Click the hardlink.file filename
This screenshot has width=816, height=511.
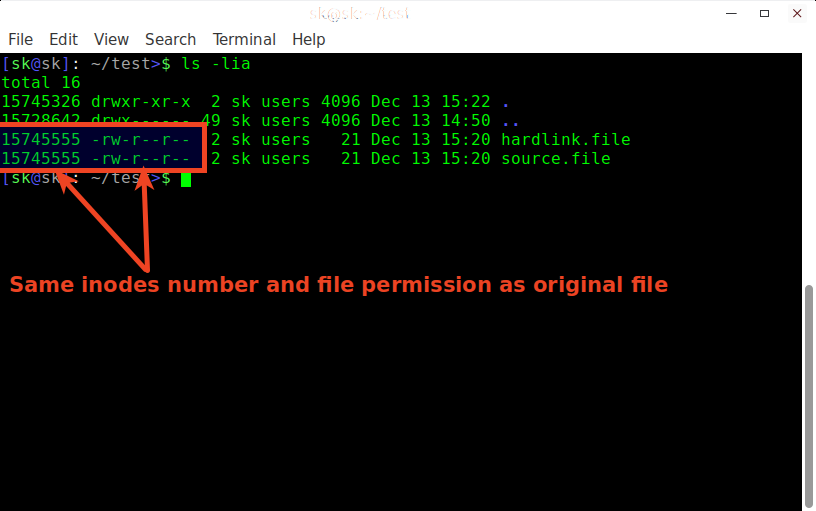click(x=566, y=139)
